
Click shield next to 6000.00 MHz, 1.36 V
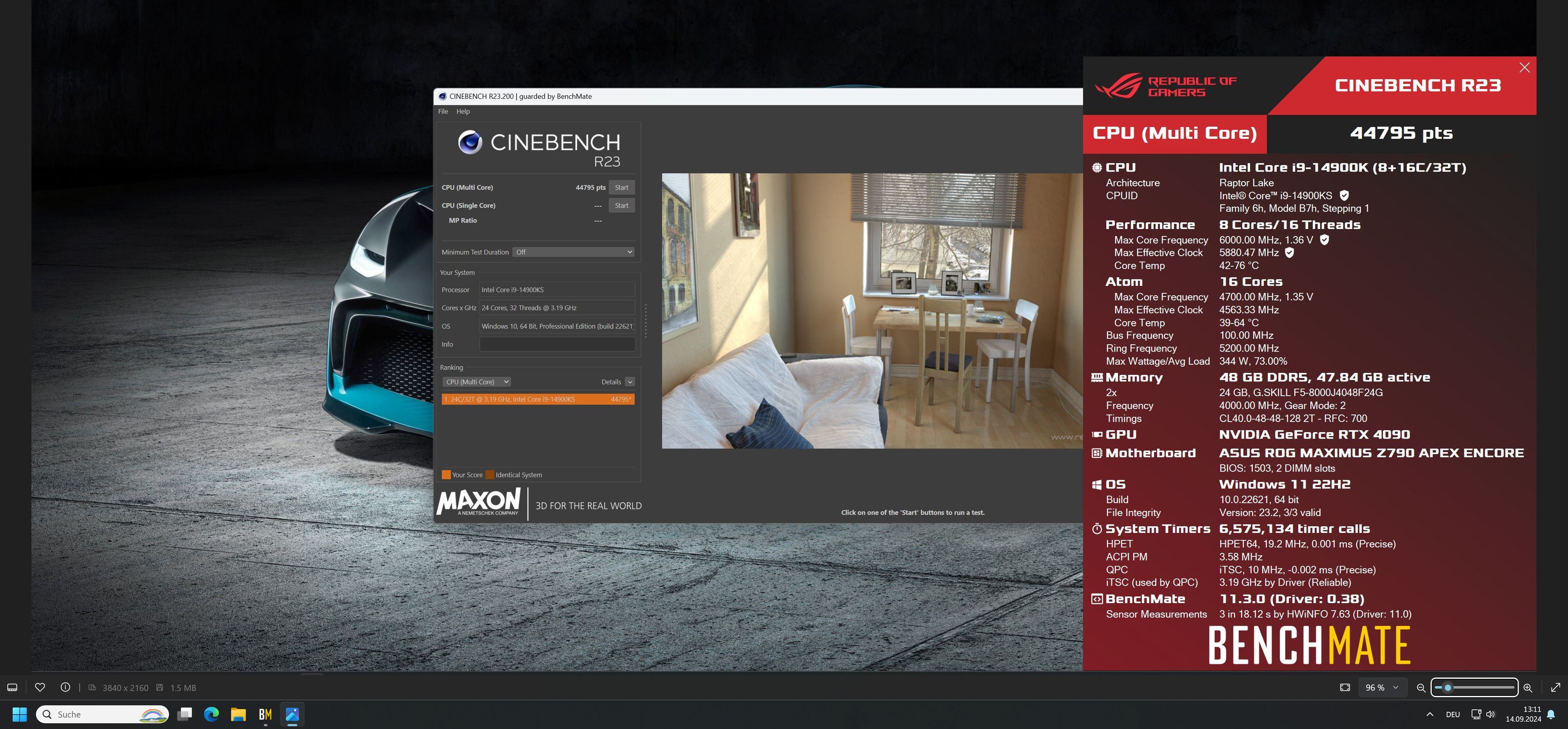1325,240
